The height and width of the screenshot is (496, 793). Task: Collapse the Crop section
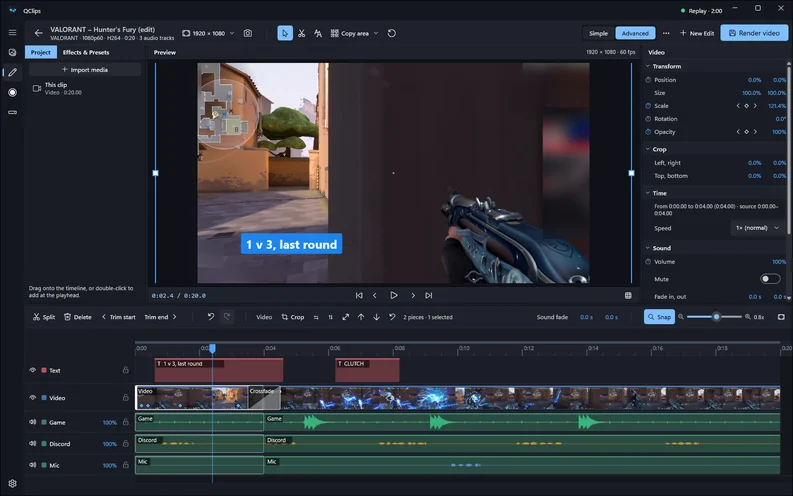(x=648, y=149)
